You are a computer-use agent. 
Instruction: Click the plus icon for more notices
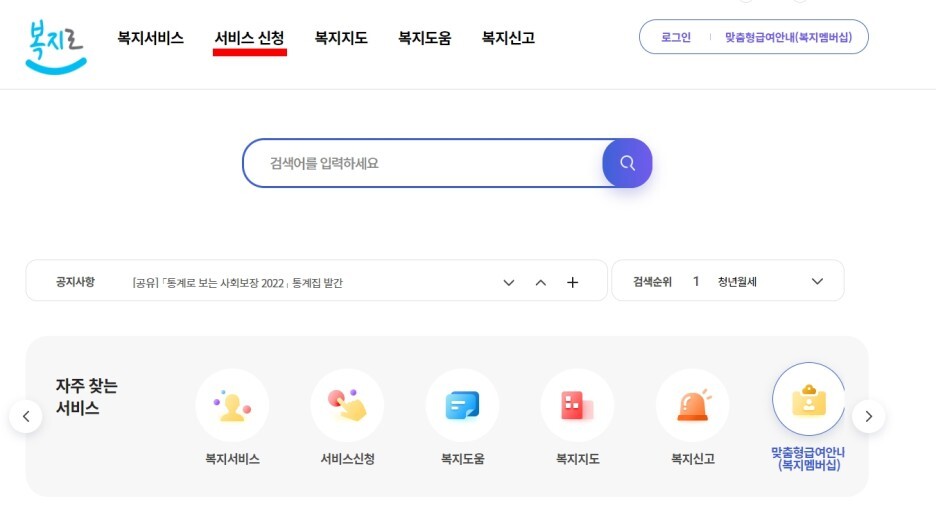click(572, 282)
